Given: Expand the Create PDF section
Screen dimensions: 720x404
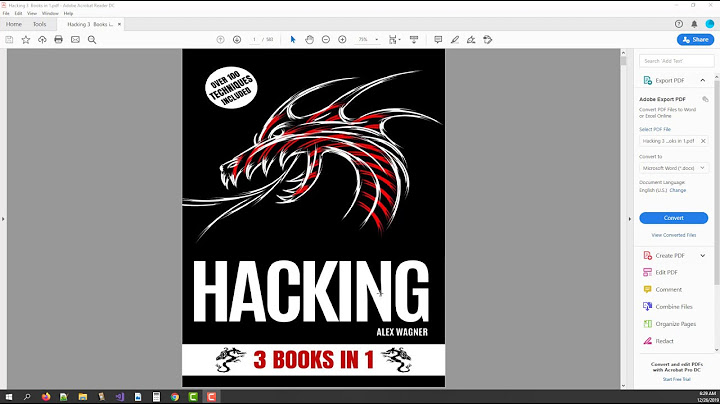Looking at the screenshot, I should (703, 255).
